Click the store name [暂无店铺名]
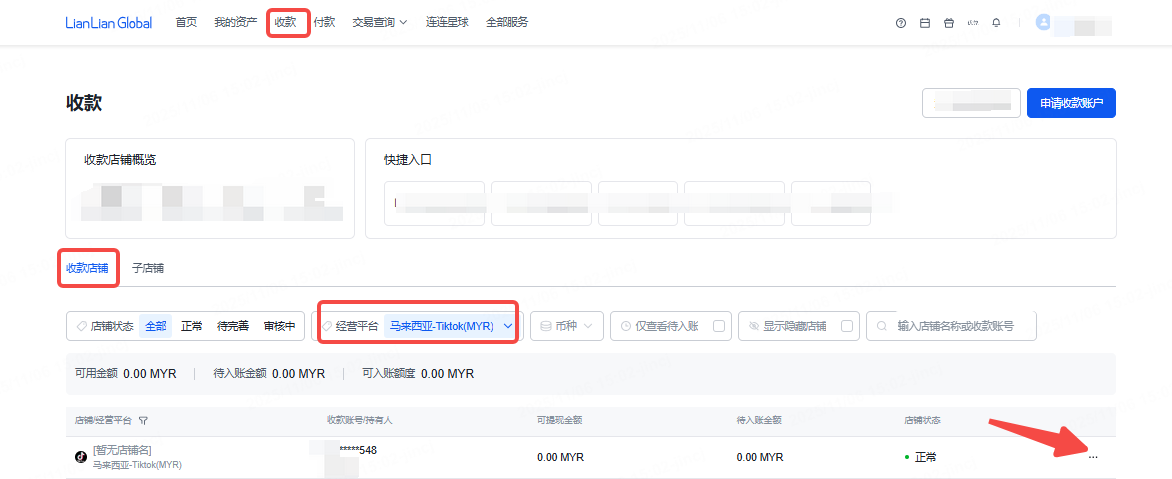Image resolution: width=1172 pixels, height=479 pixels. tap(123, 450)
